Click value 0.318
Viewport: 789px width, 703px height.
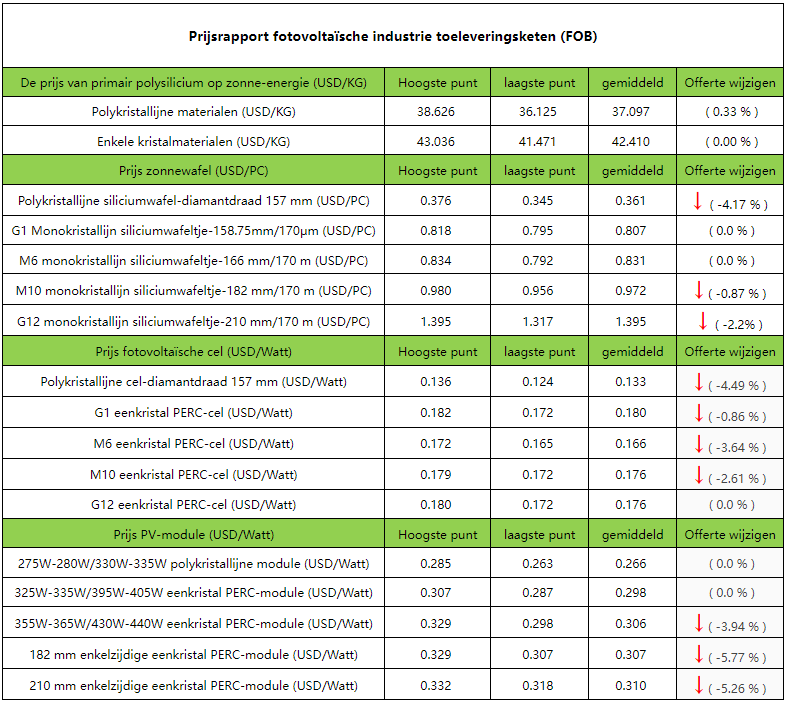coord(538,686)
